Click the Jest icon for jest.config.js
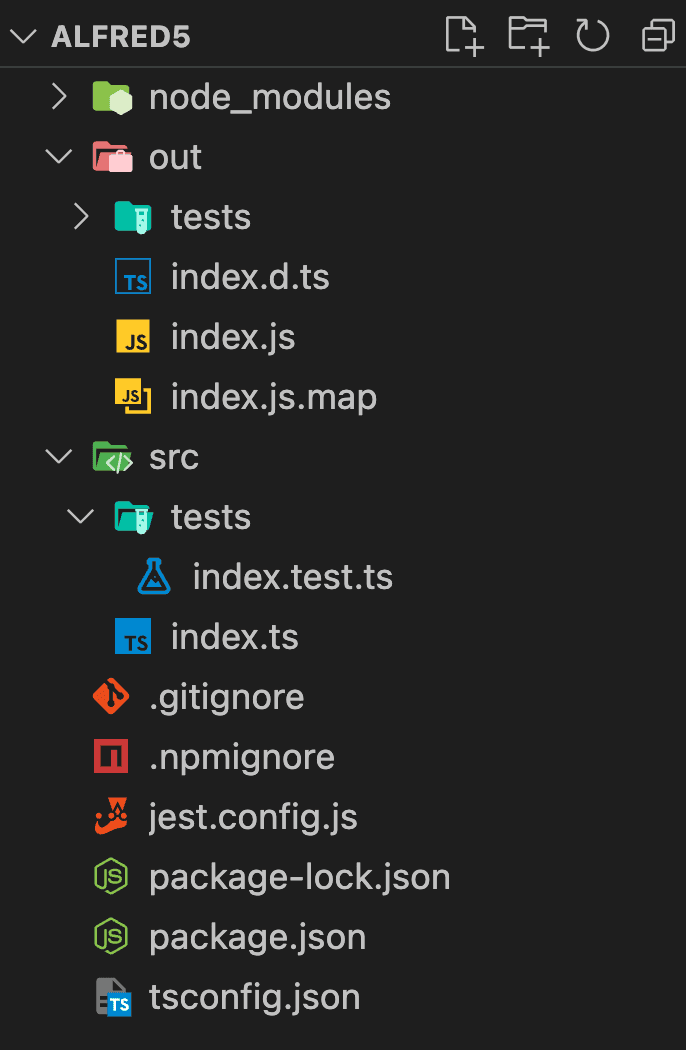Screen dimensions: 686x1050 [111, 817]
